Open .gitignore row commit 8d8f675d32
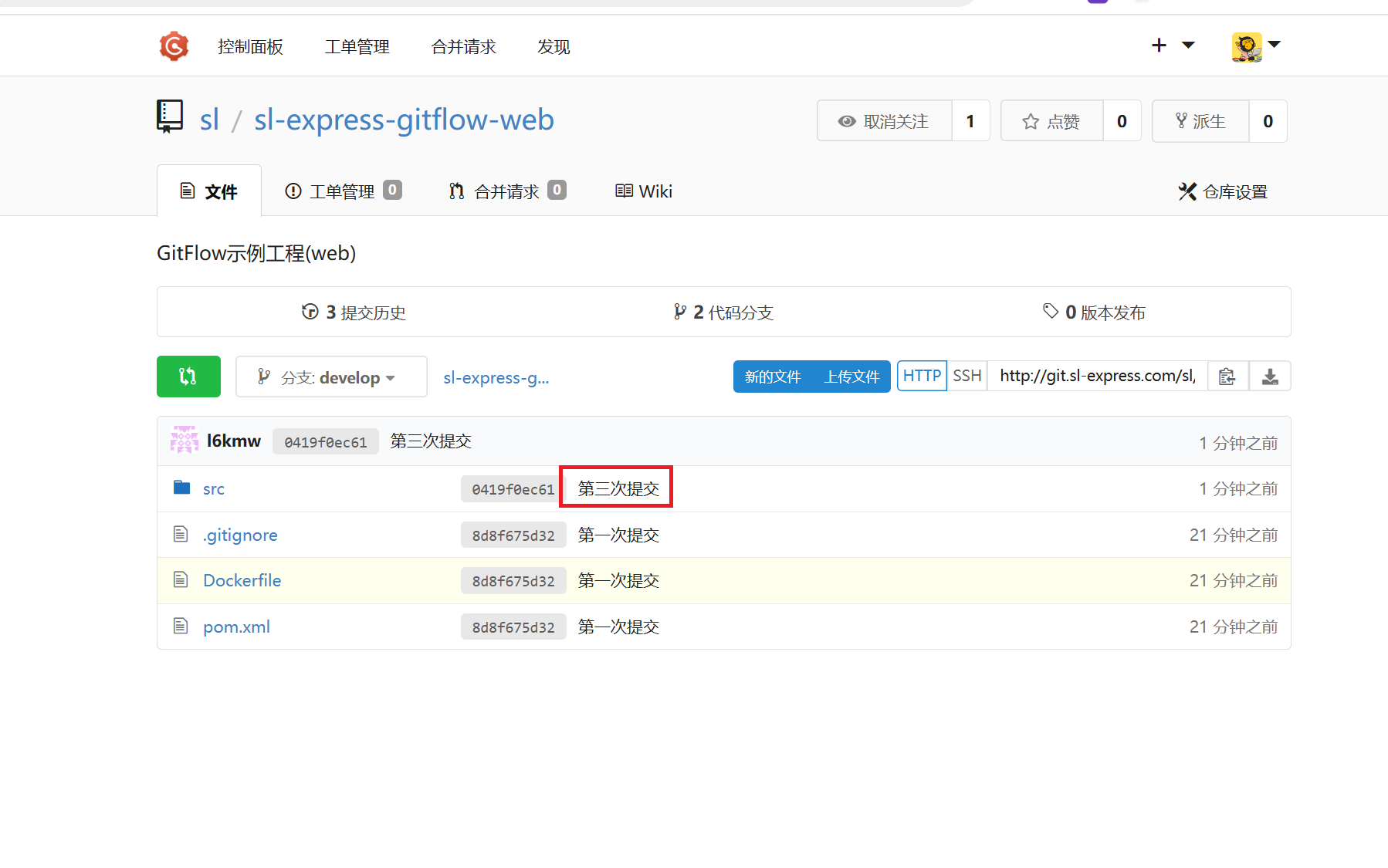This screenshot has height=868, width=1388. [x=513, y=535]
